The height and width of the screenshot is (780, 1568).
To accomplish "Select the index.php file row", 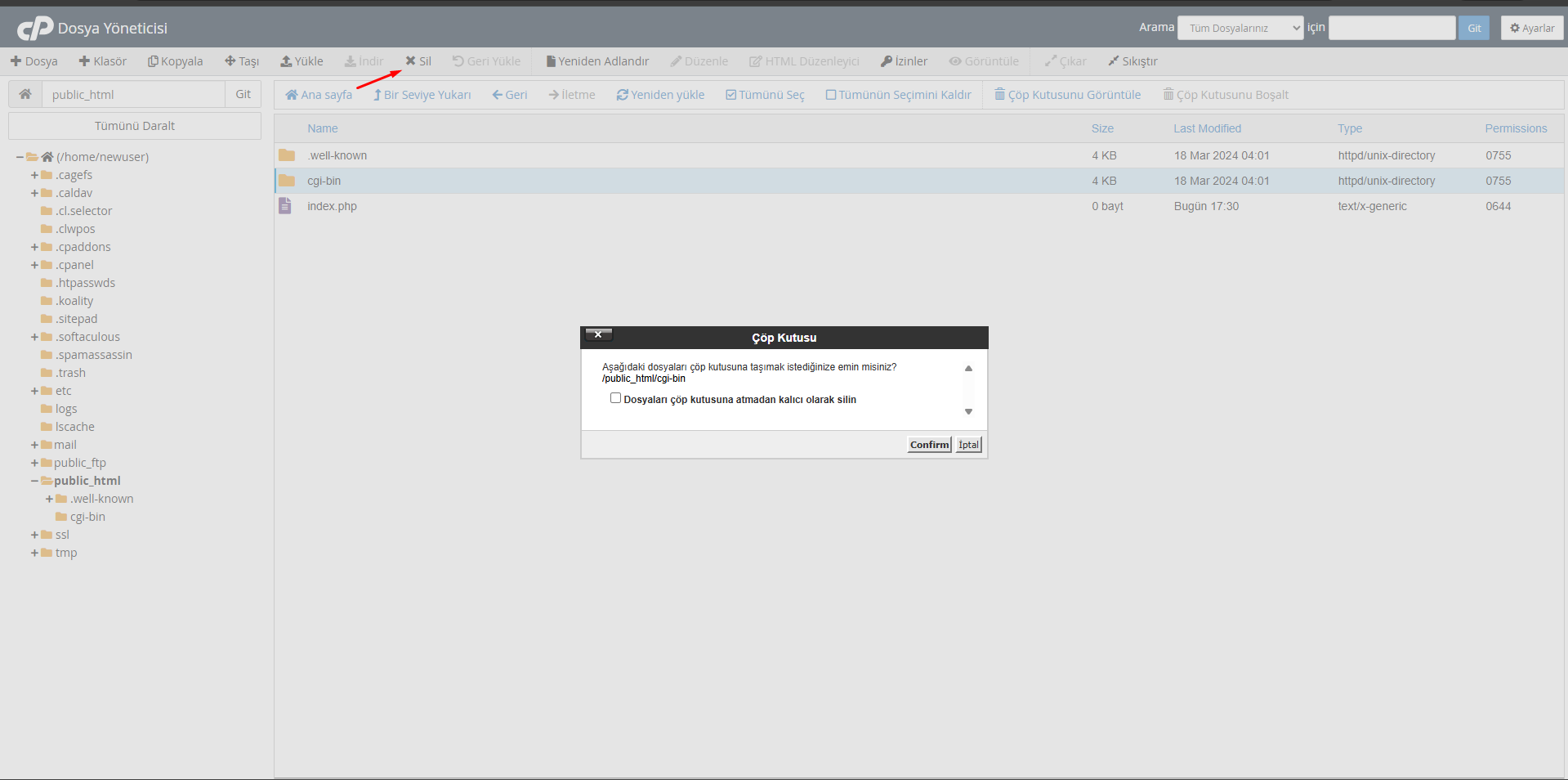I will point(919,206).
